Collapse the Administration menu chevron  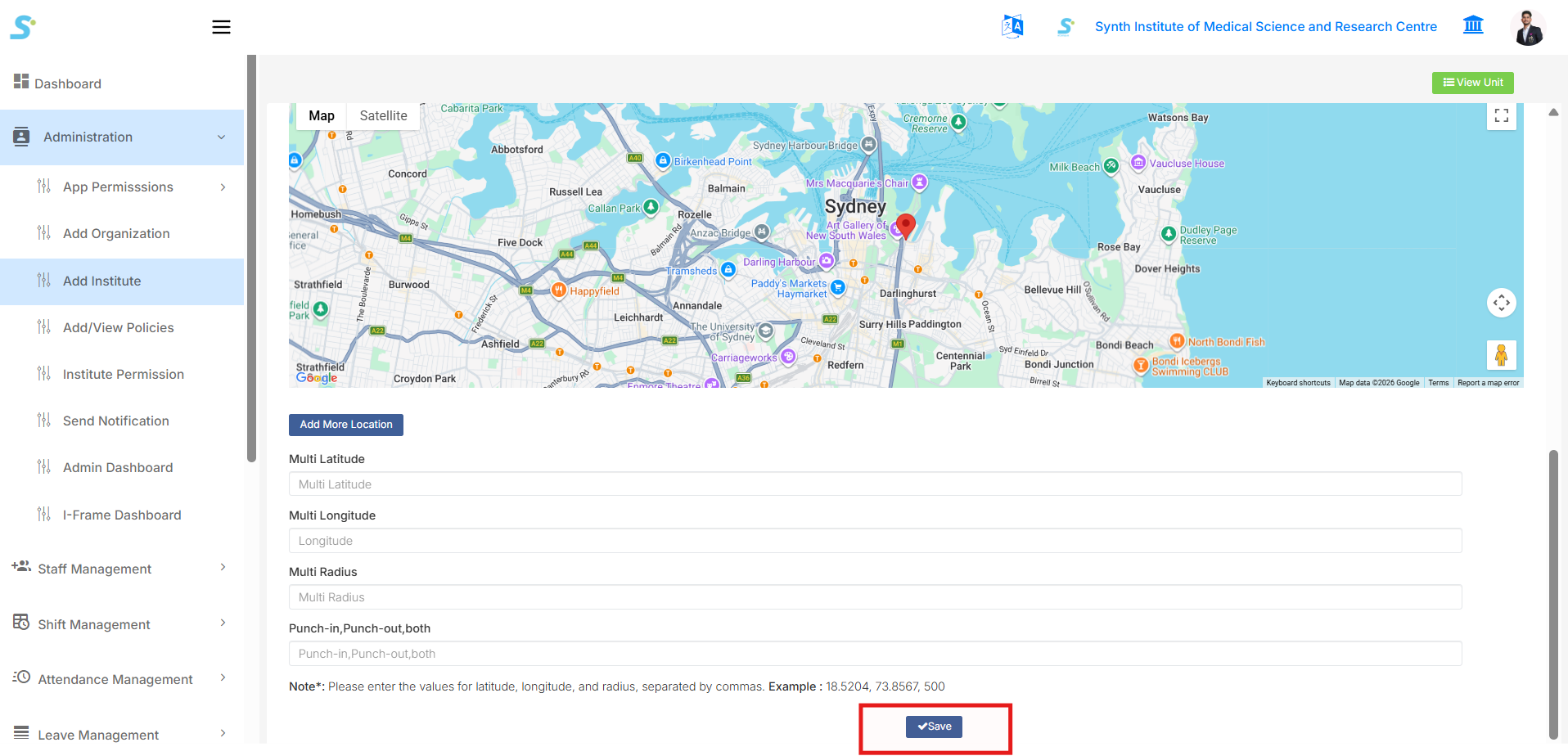pyautogui.click(x=222, y=137)
